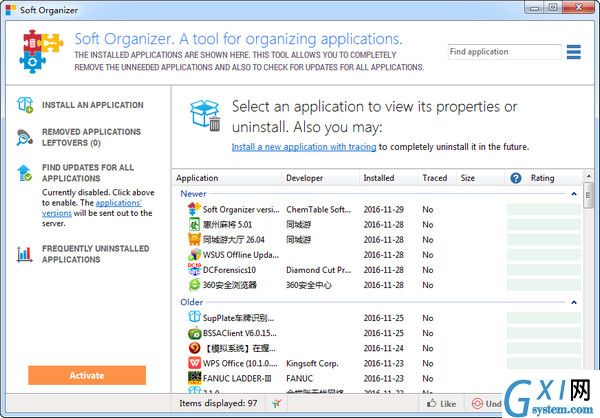Collapse the Older group
Image resolution: width=600 pixels, height=418 pixels.
pos(574,302)
